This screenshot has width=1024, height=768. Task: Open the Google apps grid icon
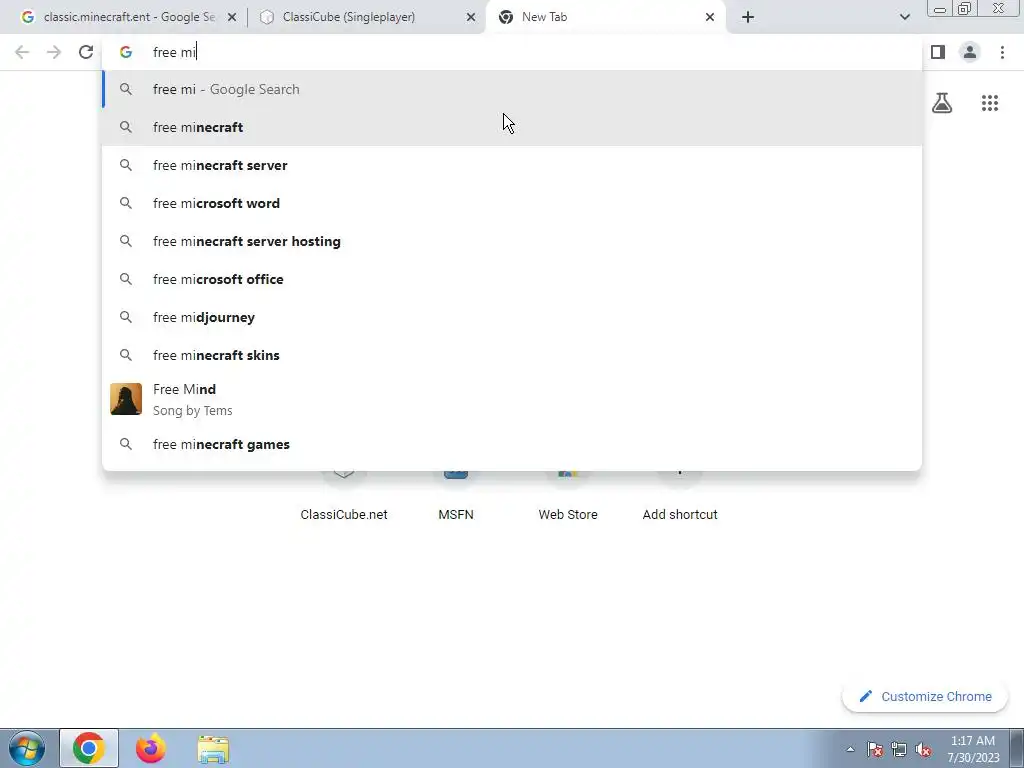coord(990,103)
